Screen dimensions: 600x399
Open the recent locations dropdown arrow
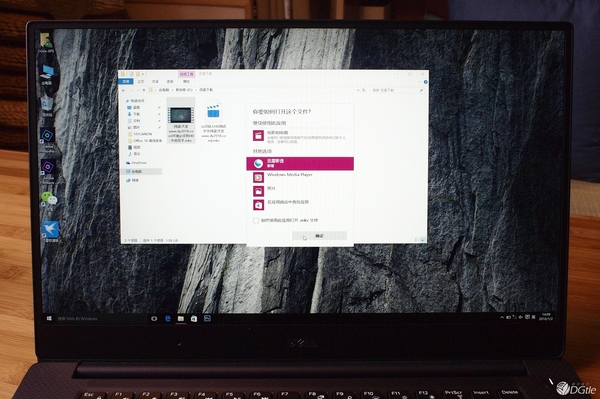(x=138, y=90)
